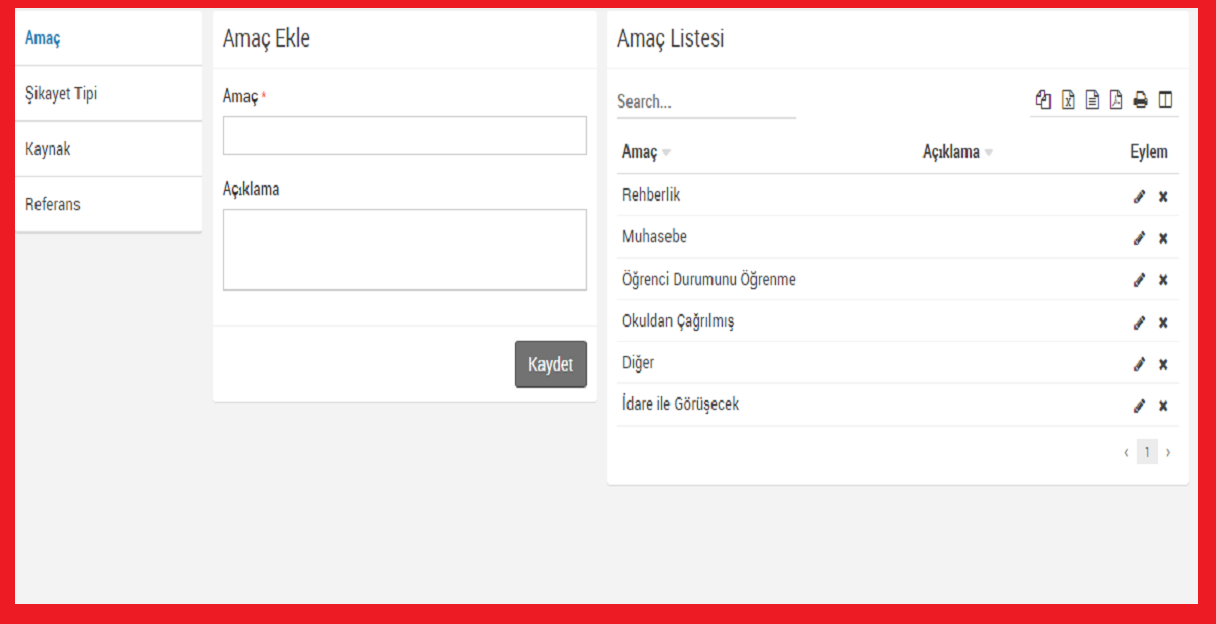Viewport: 1216px width, 624px height.
Task: Open the column visibility icon
Action: pos(1165,100)
